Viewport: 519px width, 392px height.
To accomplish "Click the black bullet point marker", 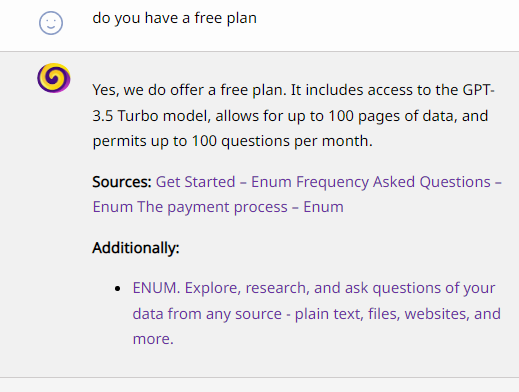I will pos(117,289).
